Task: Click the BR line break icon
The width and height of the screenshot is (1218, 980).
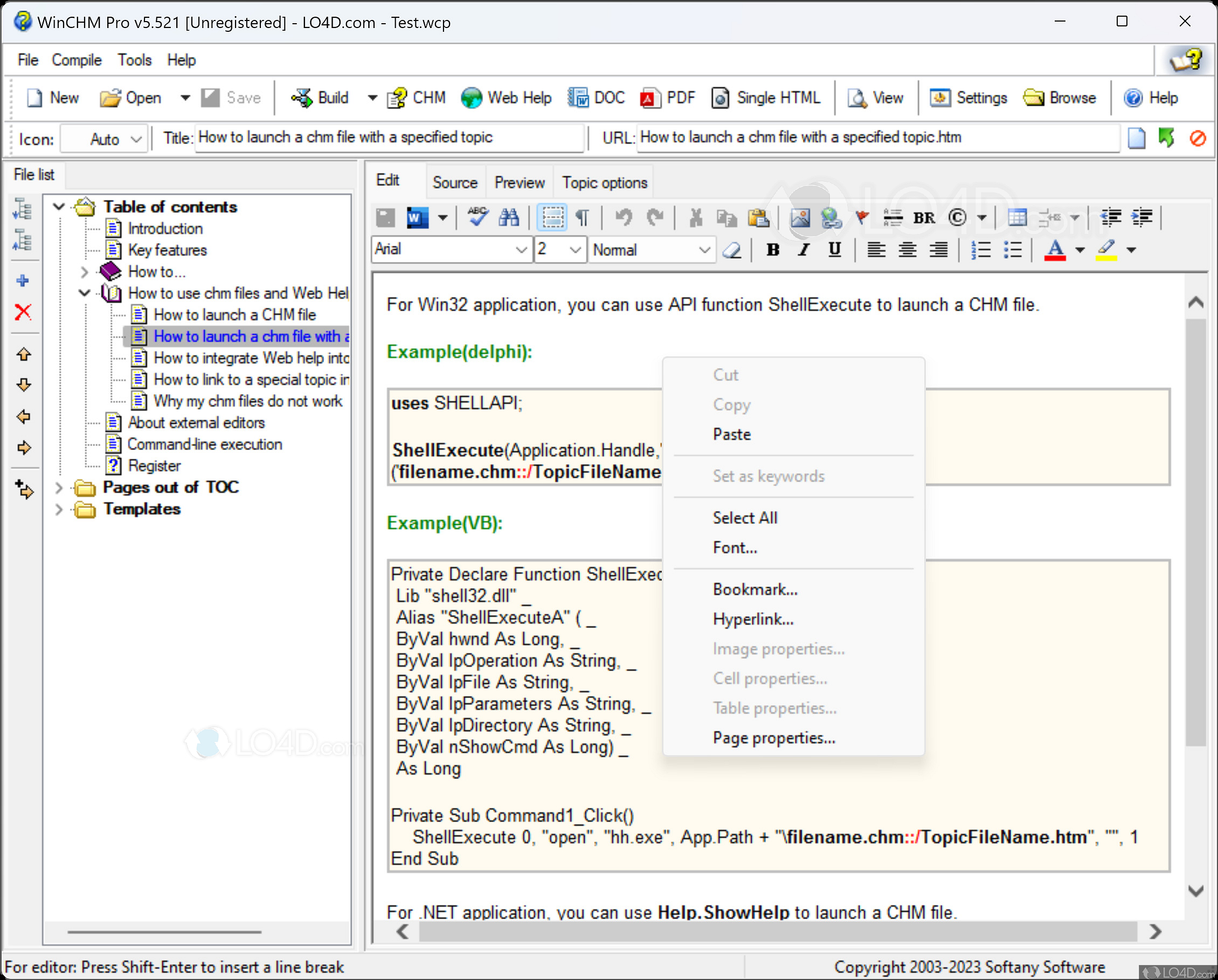Action: pos(924,218)
